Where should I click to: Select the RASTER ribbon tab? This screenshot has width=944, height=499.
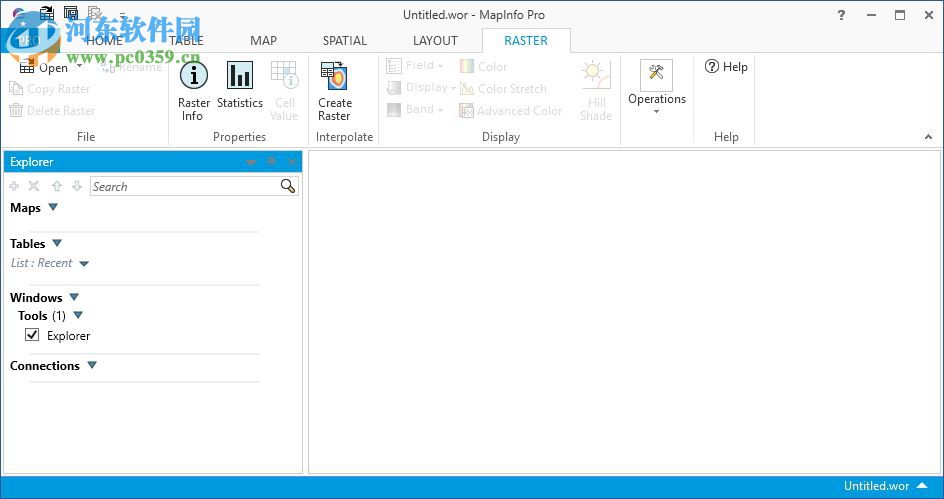tap(526, 40)
